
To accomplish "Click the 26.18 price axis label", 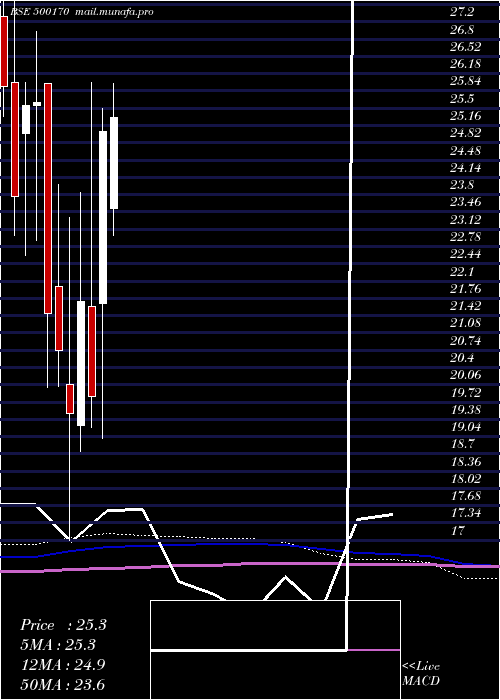I will (x=465, y=64).
